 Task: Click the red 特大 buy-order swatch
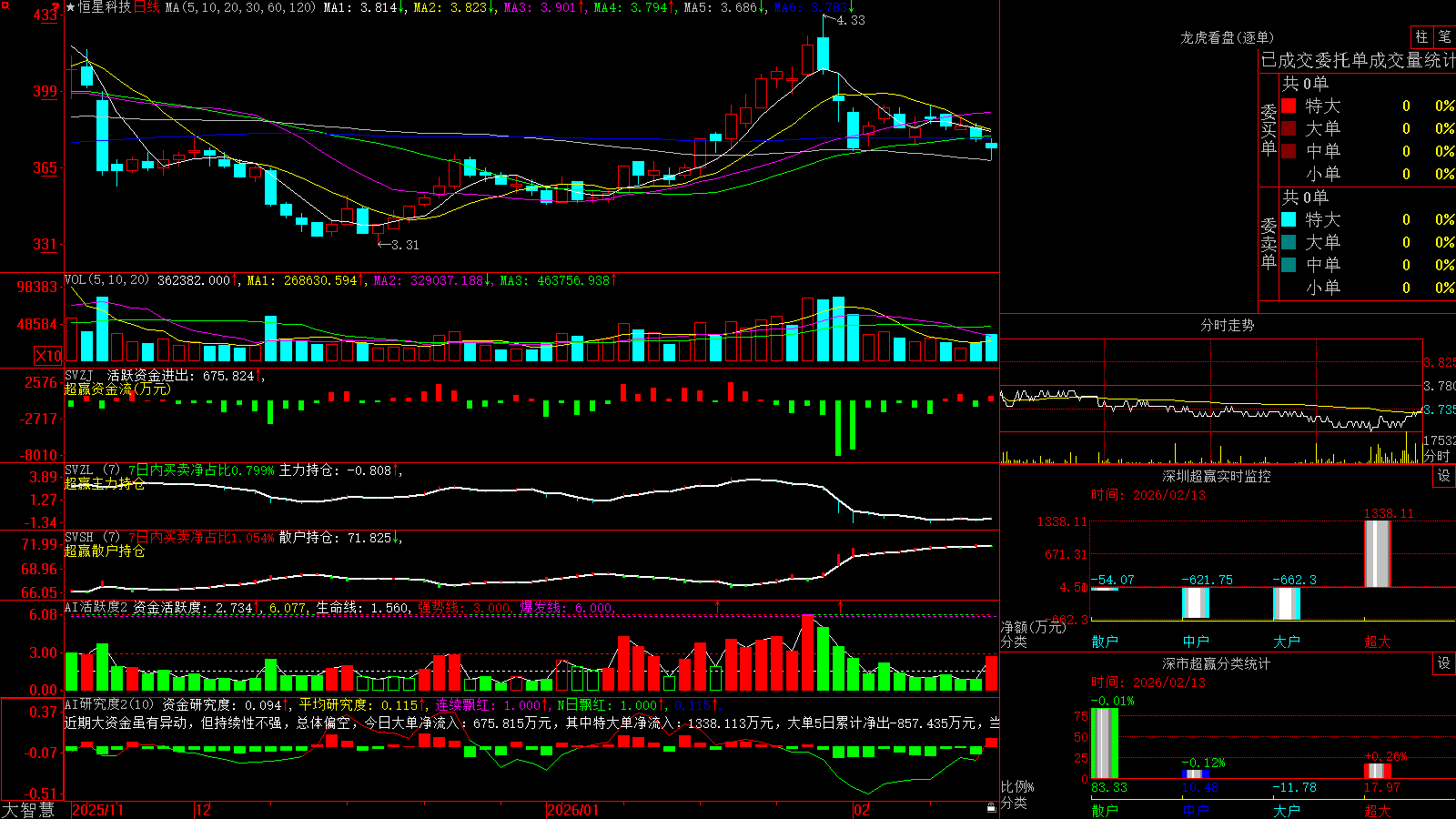point(1289,106)
